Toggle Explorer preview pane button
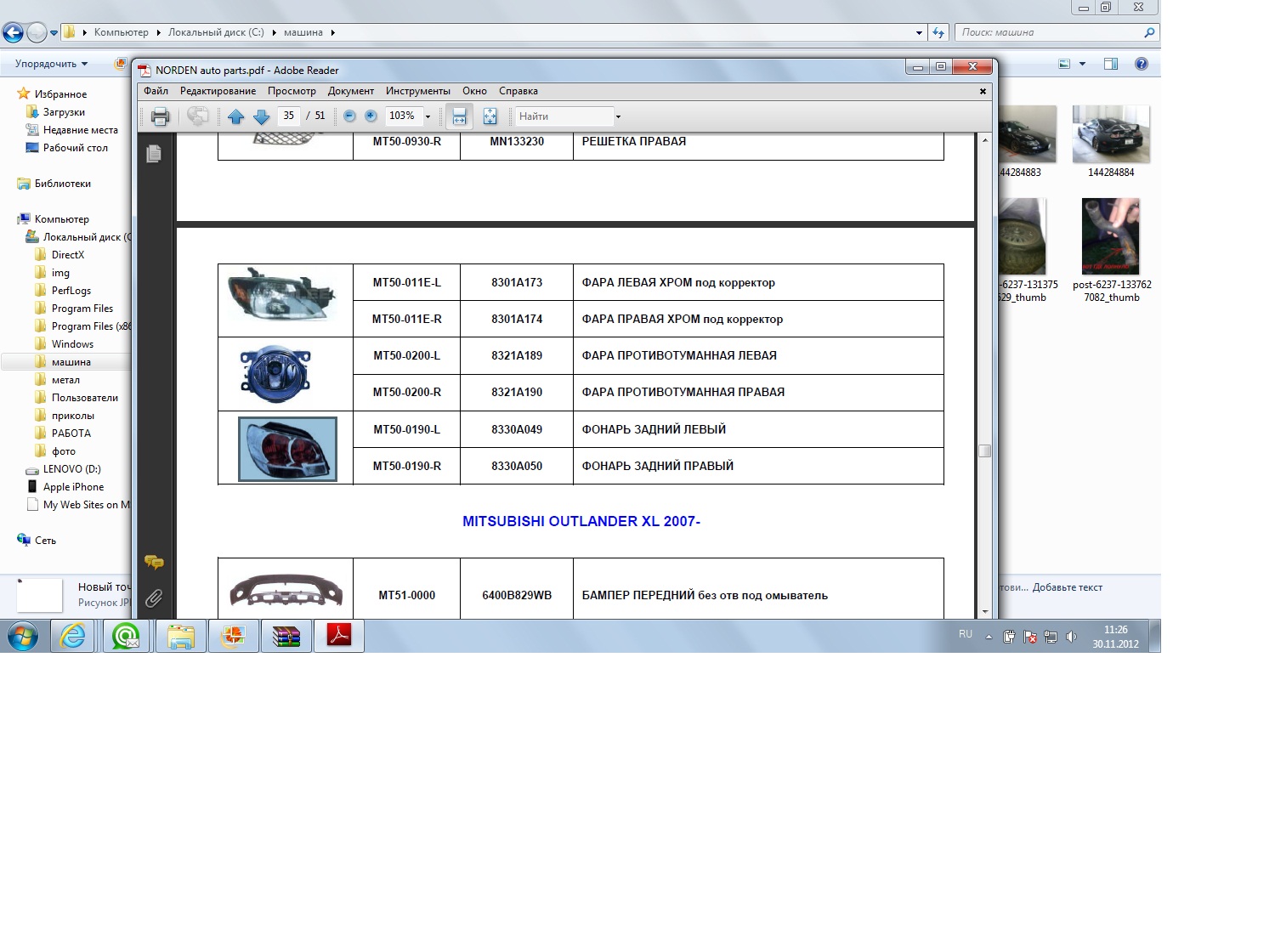 click(1110, 64)
